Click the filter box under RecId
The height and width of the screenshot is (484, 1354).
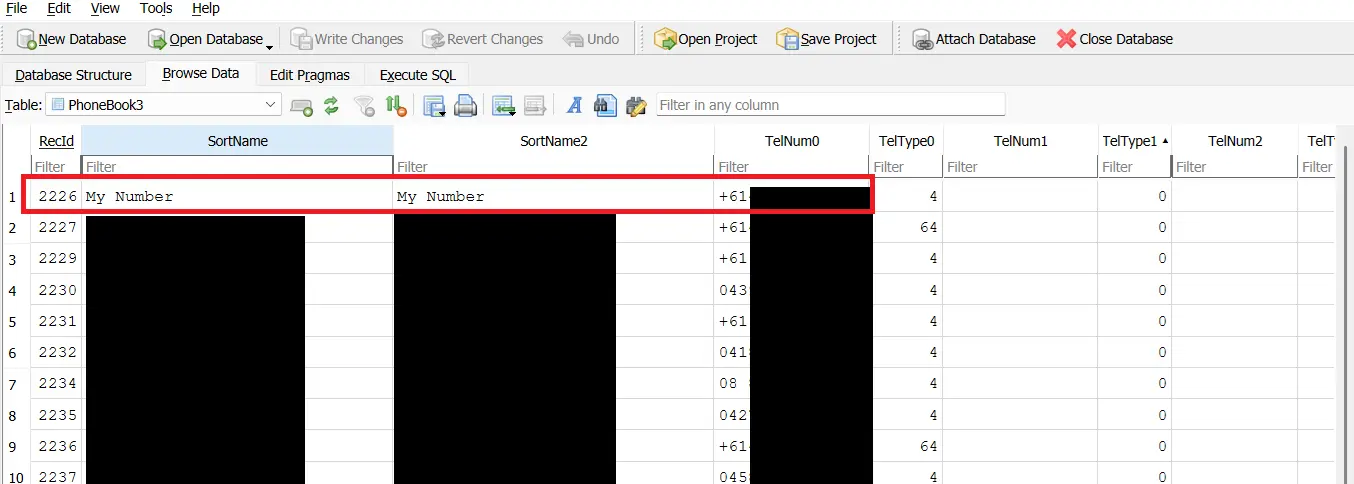pos(56,167)
